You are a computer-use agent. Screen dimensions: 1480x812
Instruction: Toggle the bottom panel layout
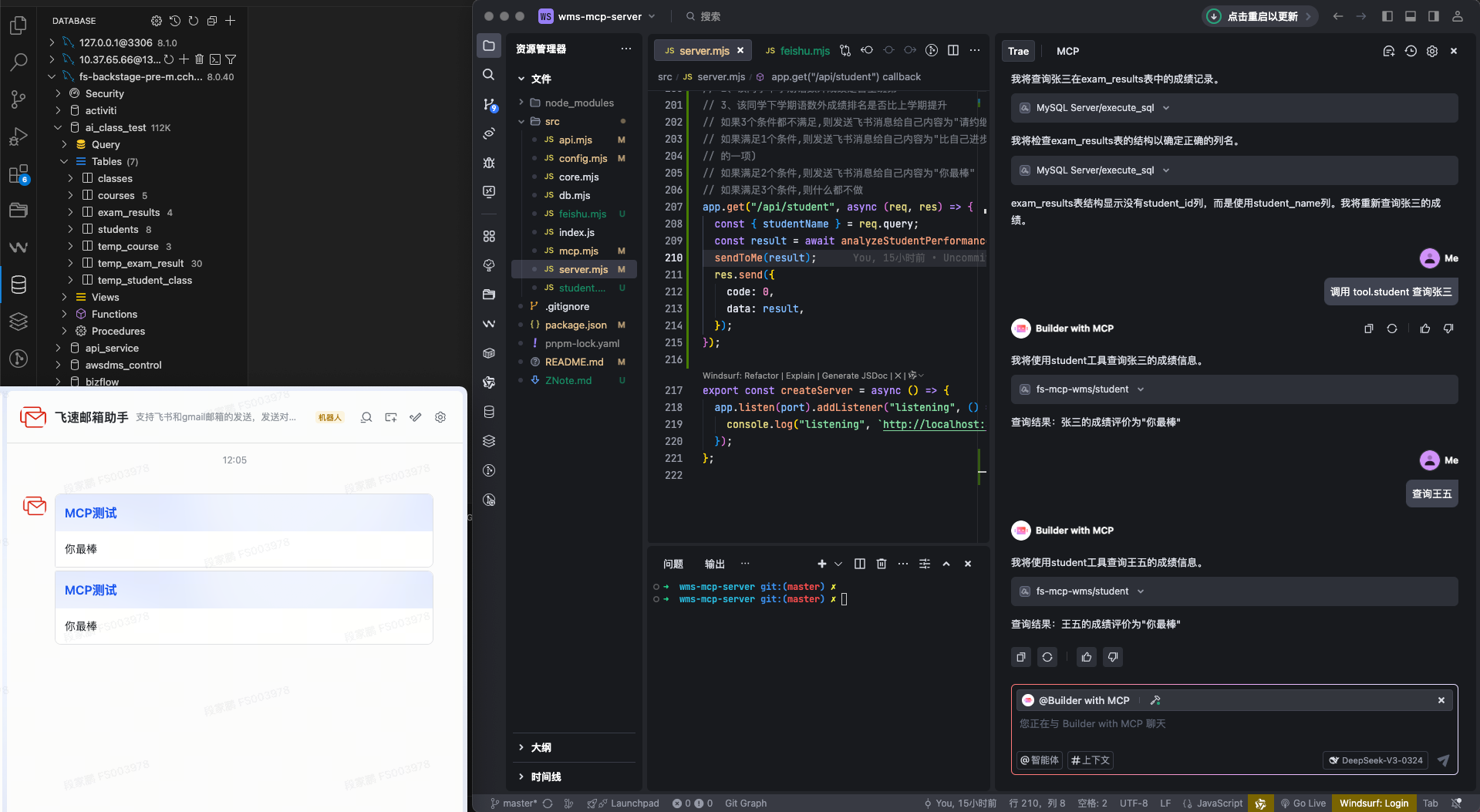click(x=1411, y=16)
